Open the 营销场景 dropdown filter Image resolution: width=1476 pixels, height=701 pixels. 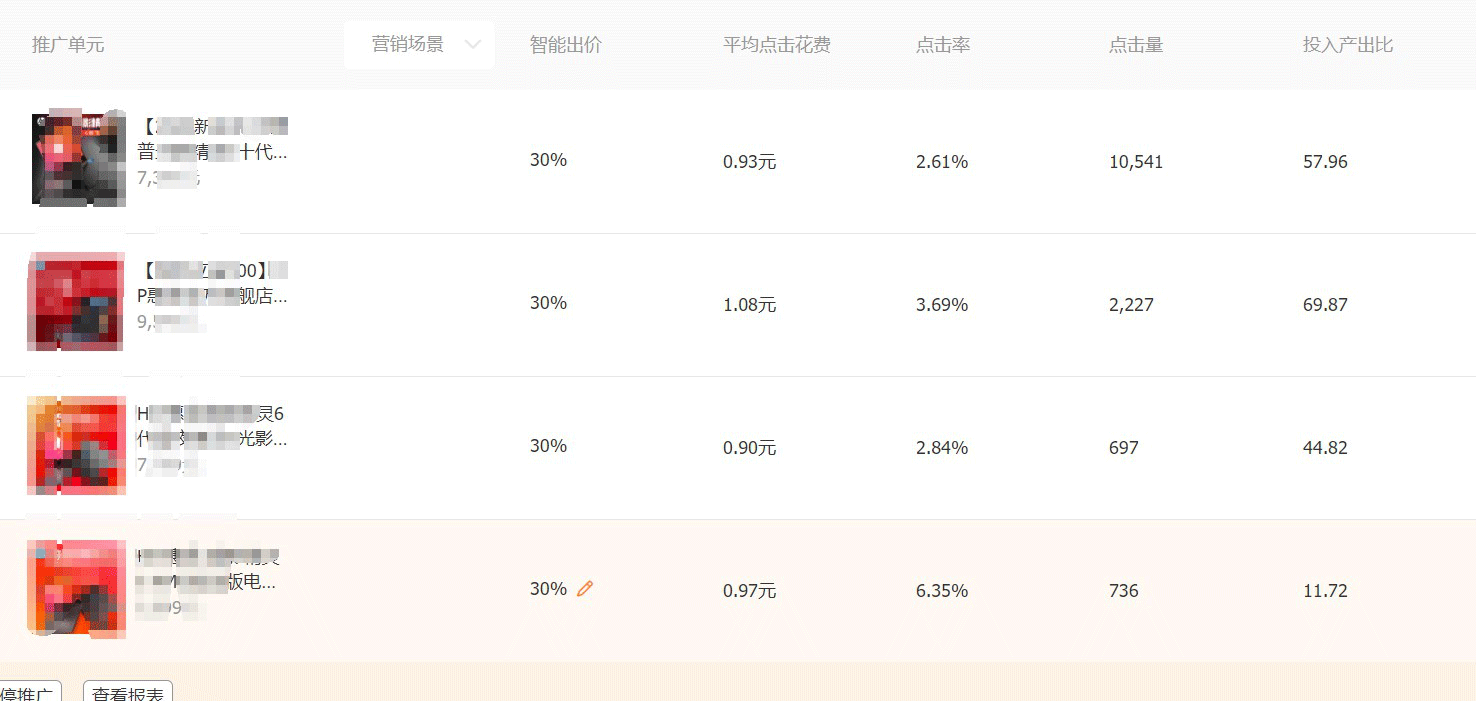[x=418, y=45]
